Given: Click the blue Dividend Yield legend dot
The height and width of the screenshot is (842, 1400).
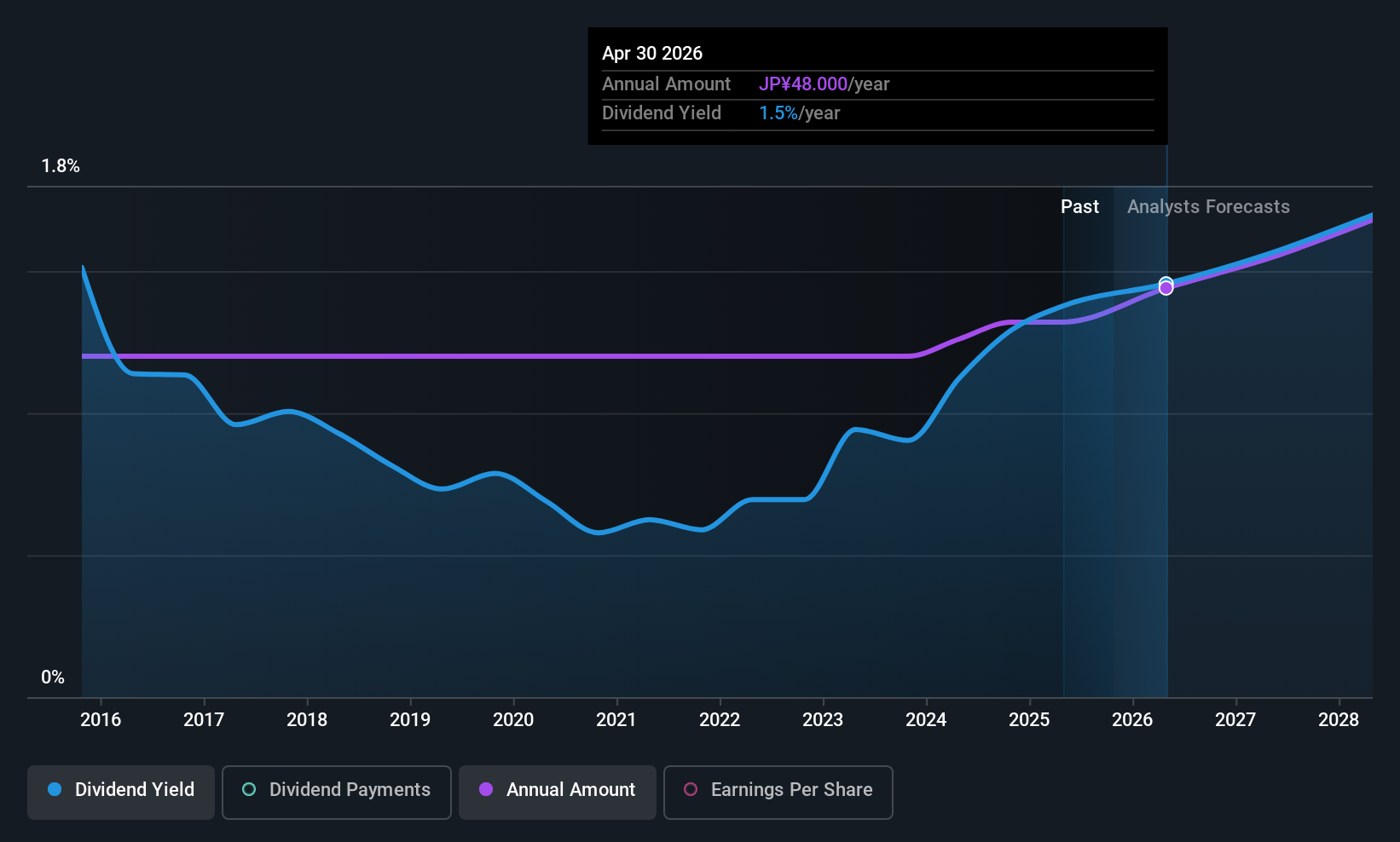Looking at the screenshot, I should click(x=55, y=790).
